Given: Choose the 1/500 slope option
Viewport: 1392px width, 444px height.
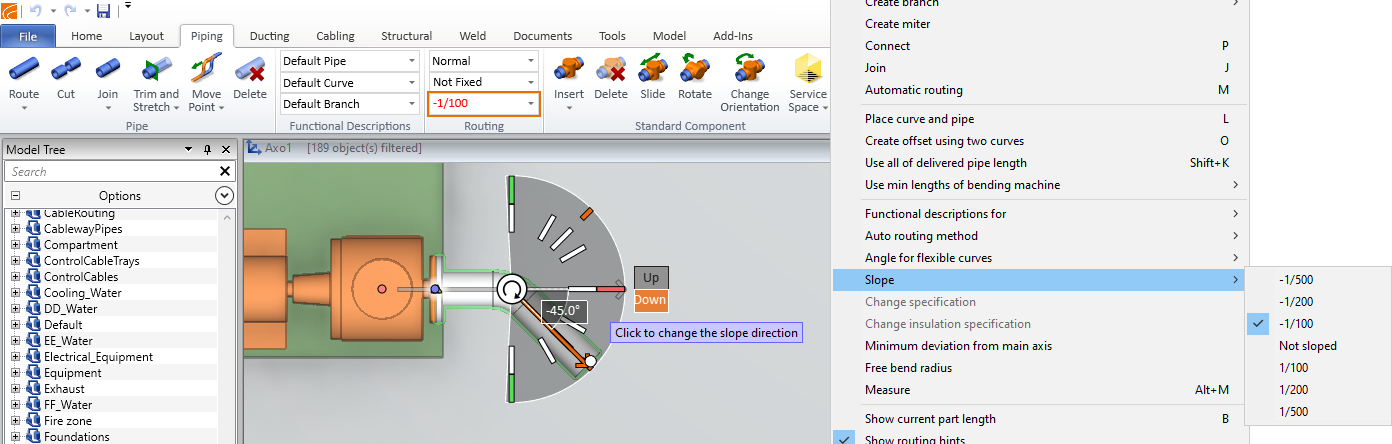Looking at the screenshot, I should [x=1318, y=411].
